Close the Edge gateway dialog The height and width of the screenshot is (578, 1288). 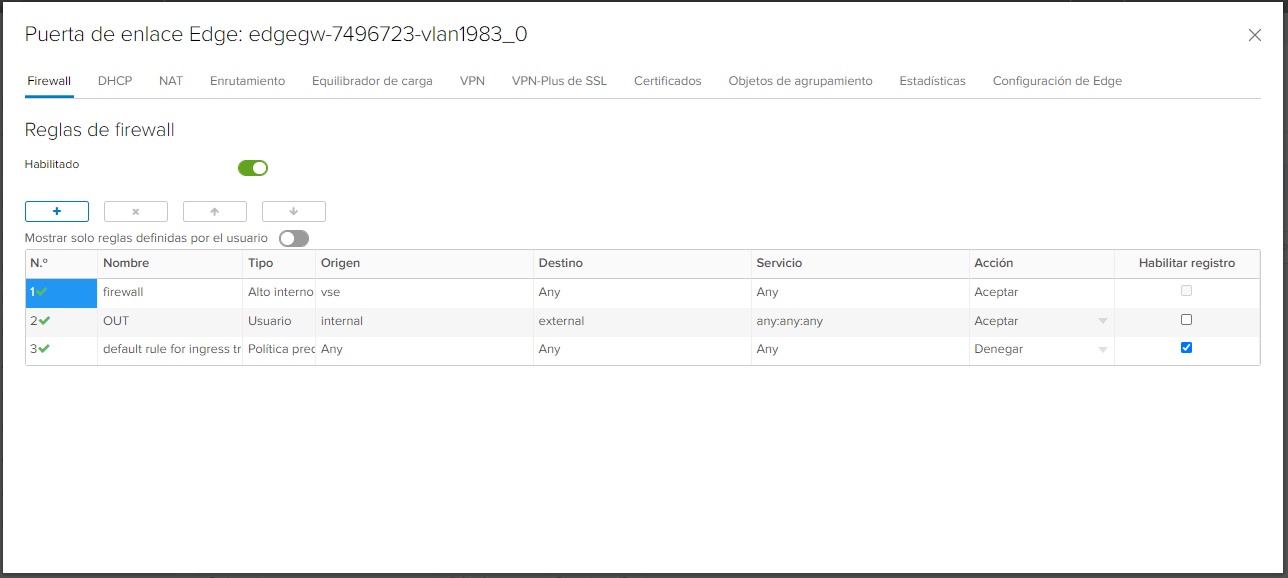pyautogui.click(x=1255, y=35)
